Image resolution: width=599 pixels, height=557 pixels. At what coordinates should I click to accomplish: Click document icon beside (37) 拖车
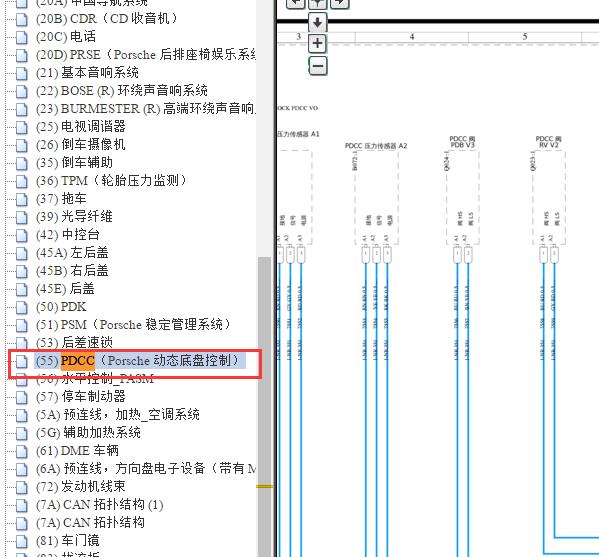[x=22, y=199]
